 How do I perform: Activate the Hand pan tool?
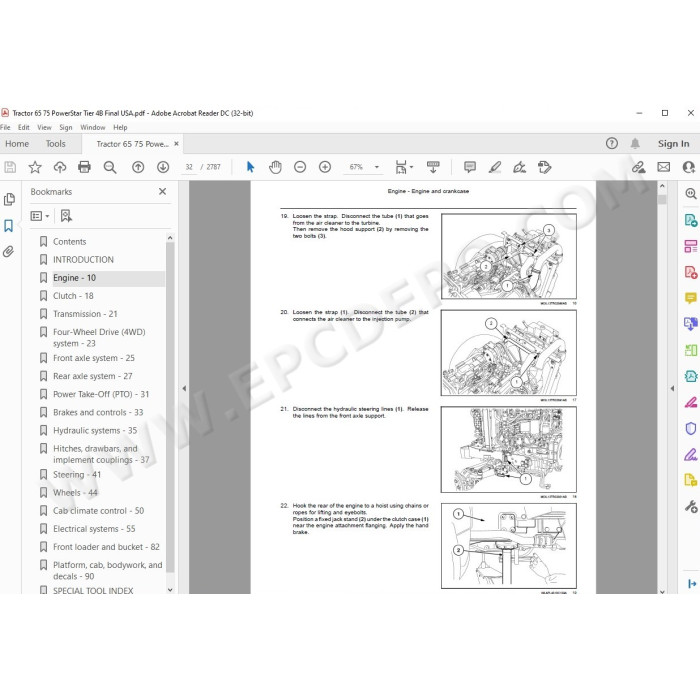coord(275,167)
